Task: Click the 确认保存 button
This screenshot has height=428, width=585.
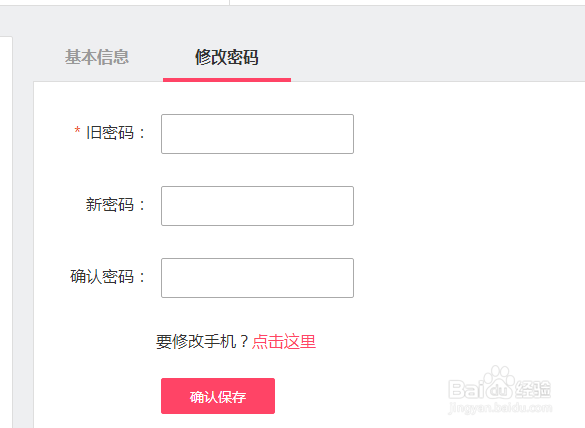Action: pos(218,396)
